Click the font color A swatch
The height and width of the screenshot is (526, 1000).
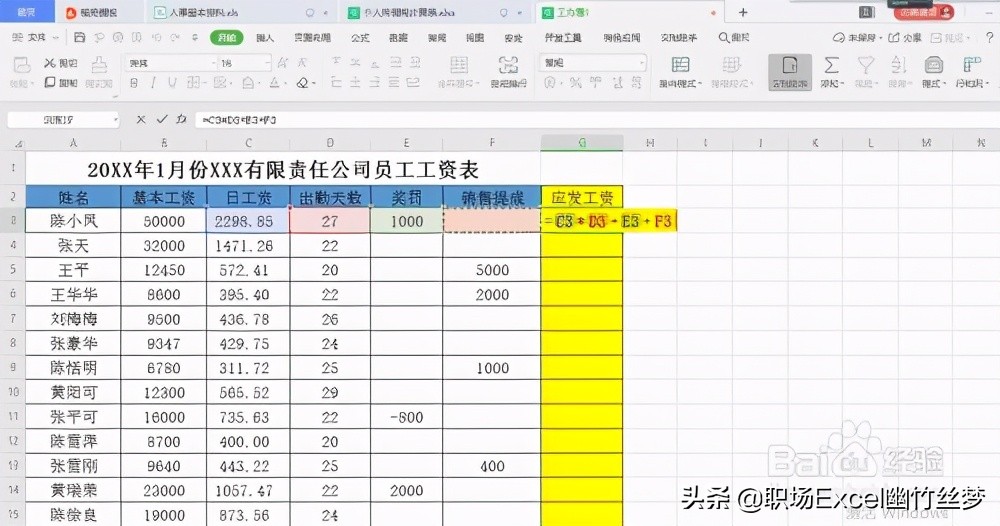tap(274, 83)
